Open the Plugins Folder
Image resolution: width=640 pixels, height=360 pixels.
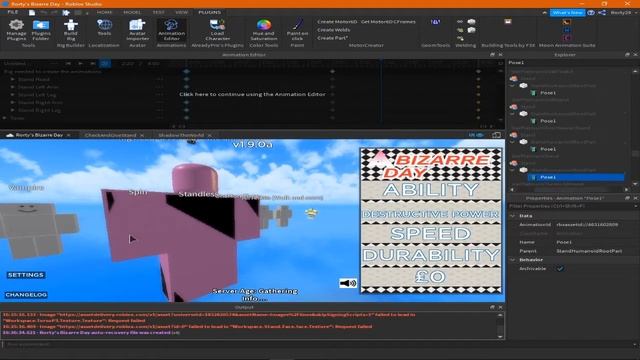coord(41,30)
